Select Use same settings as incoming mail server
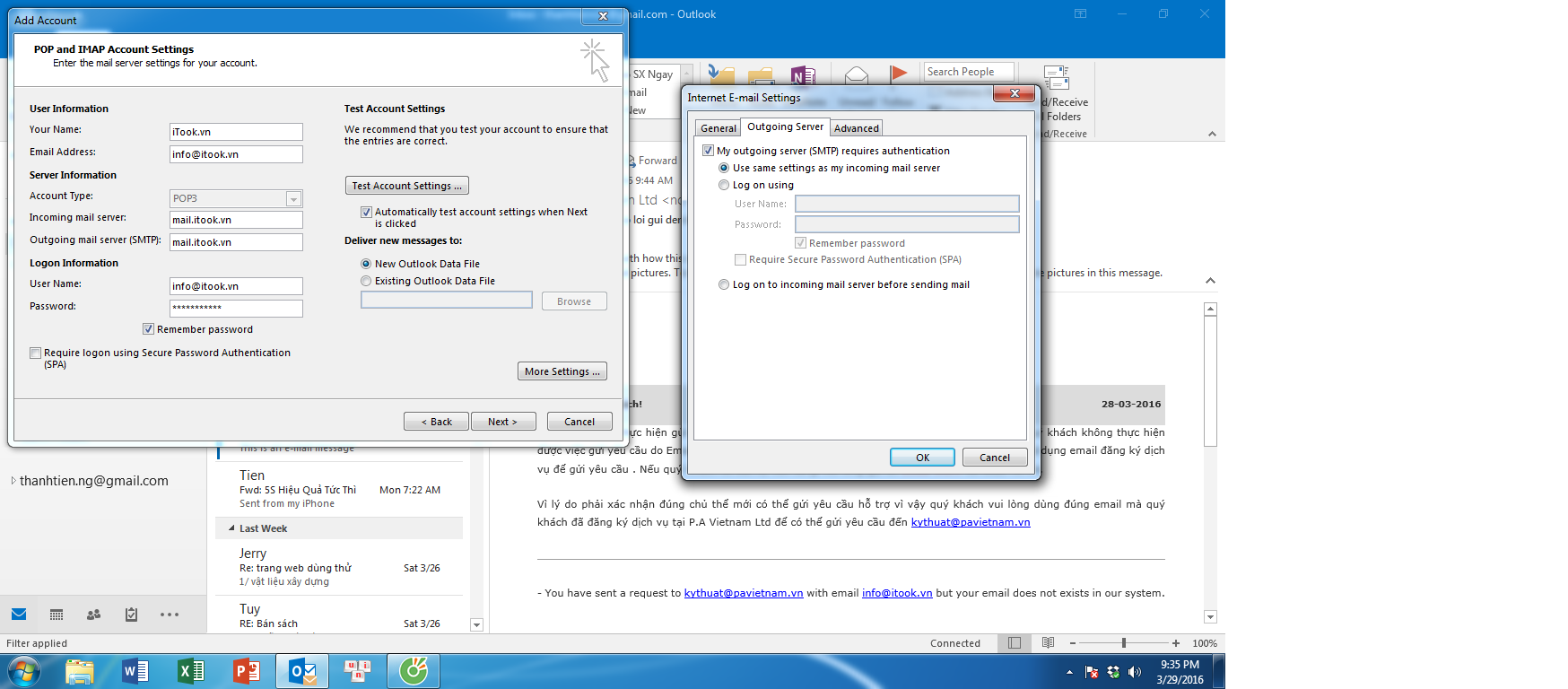The width and height of the screenshot is (1568, 689). 724,168
